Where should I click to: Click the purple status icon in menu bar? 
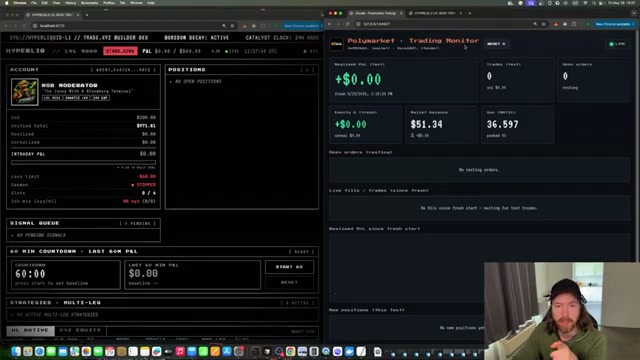531,3
